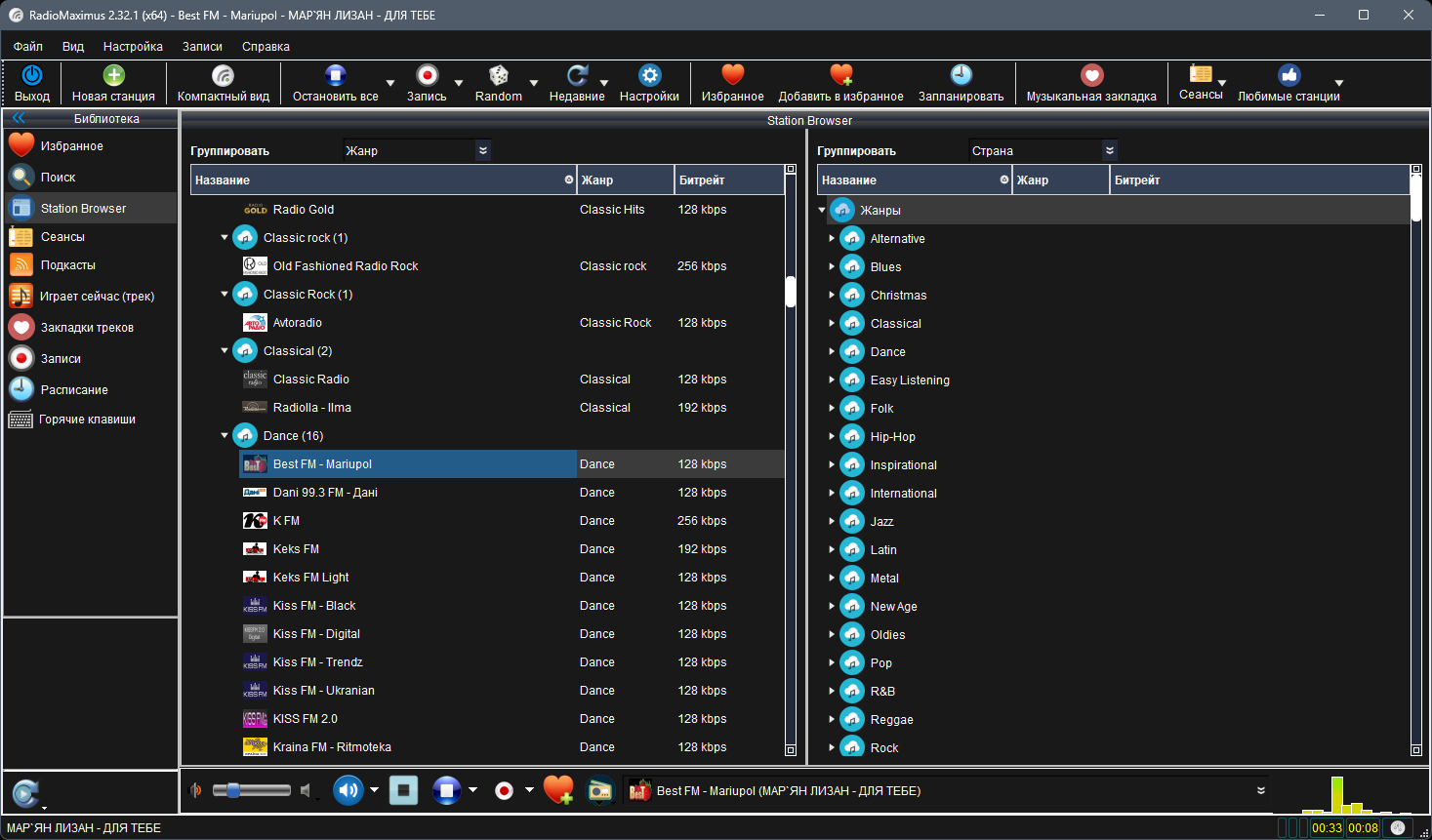Click the bottom-left refresh player icon
This screenshot has height=840, width=1432.
pos(25,793)
